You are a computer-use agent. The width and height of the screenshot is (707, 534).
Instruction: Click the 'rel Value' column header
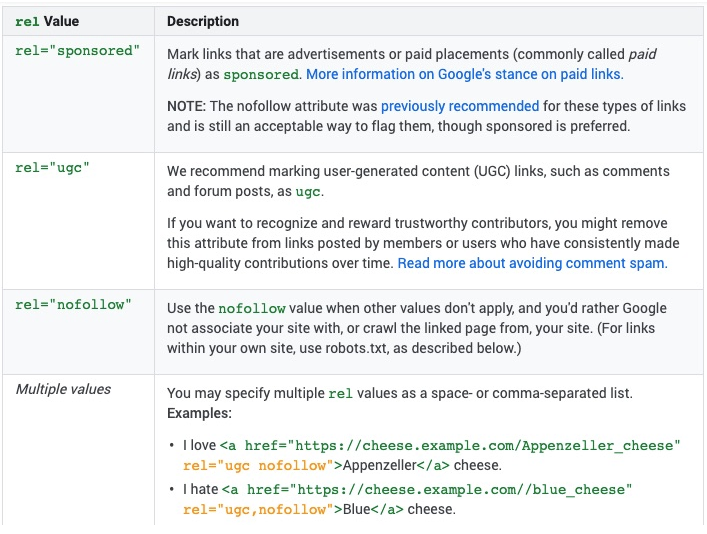[48, 21]
